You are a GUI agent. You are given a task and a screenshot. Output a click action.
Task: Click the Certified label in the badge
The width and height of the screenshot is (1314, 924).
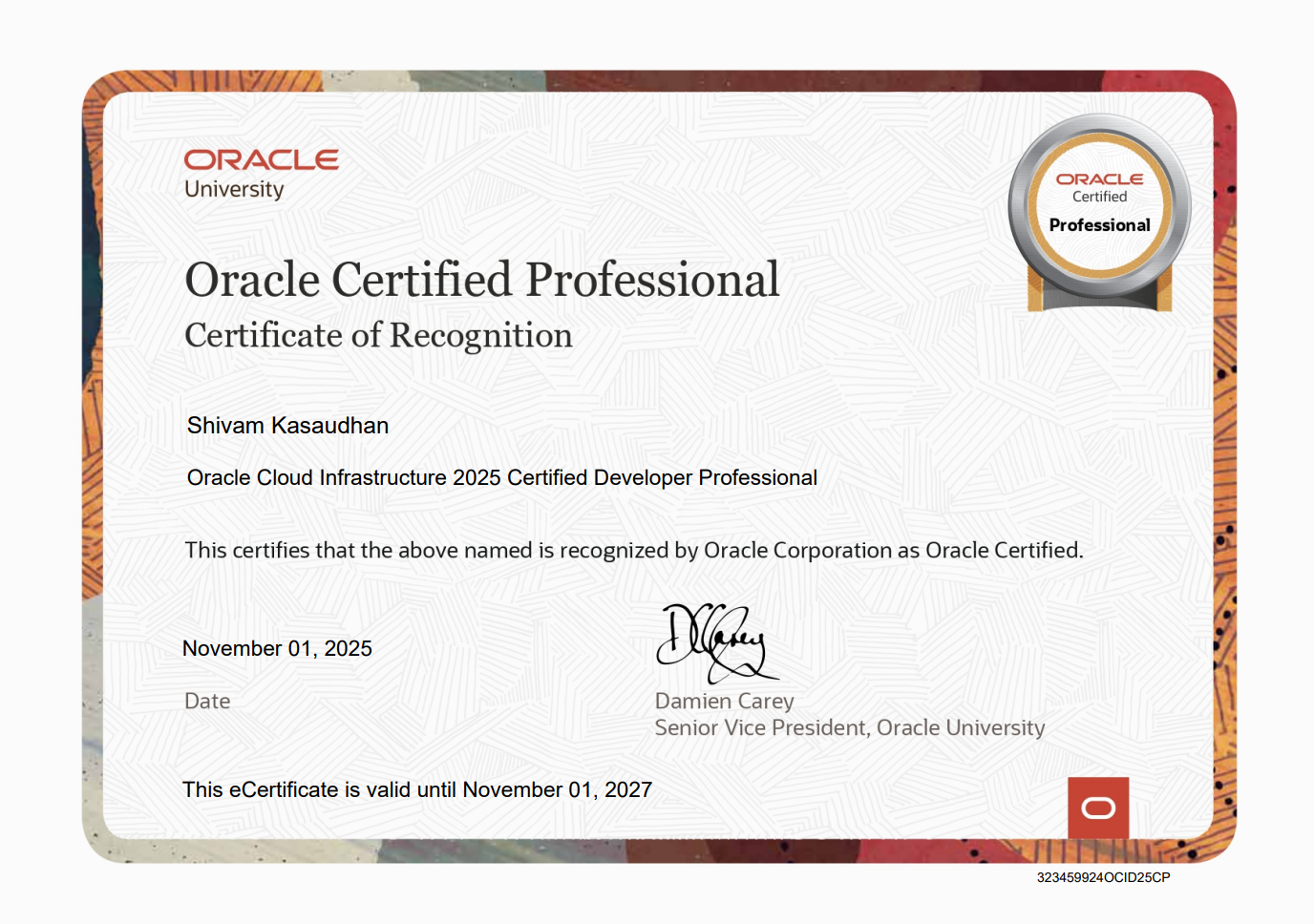(x=1099, y=197)
